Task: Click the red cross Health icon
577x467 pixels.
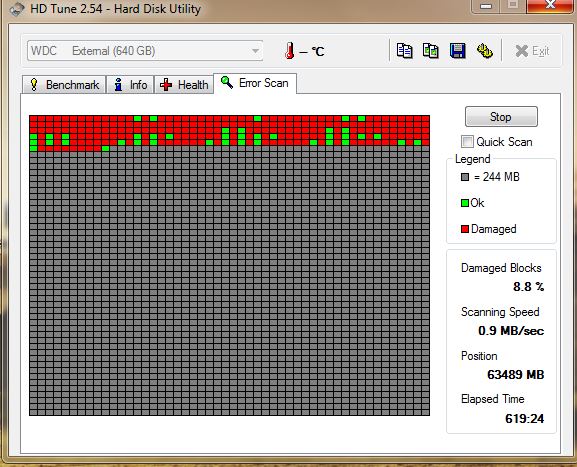Action: pos(166,85)
